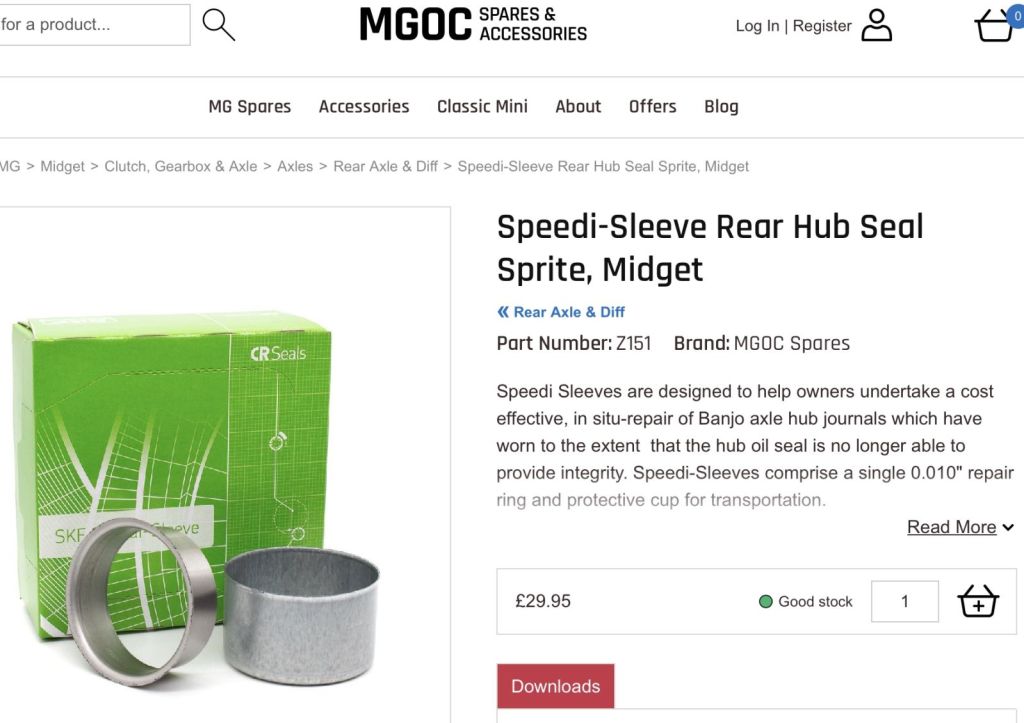Click the Log In link

pos(757,26)
